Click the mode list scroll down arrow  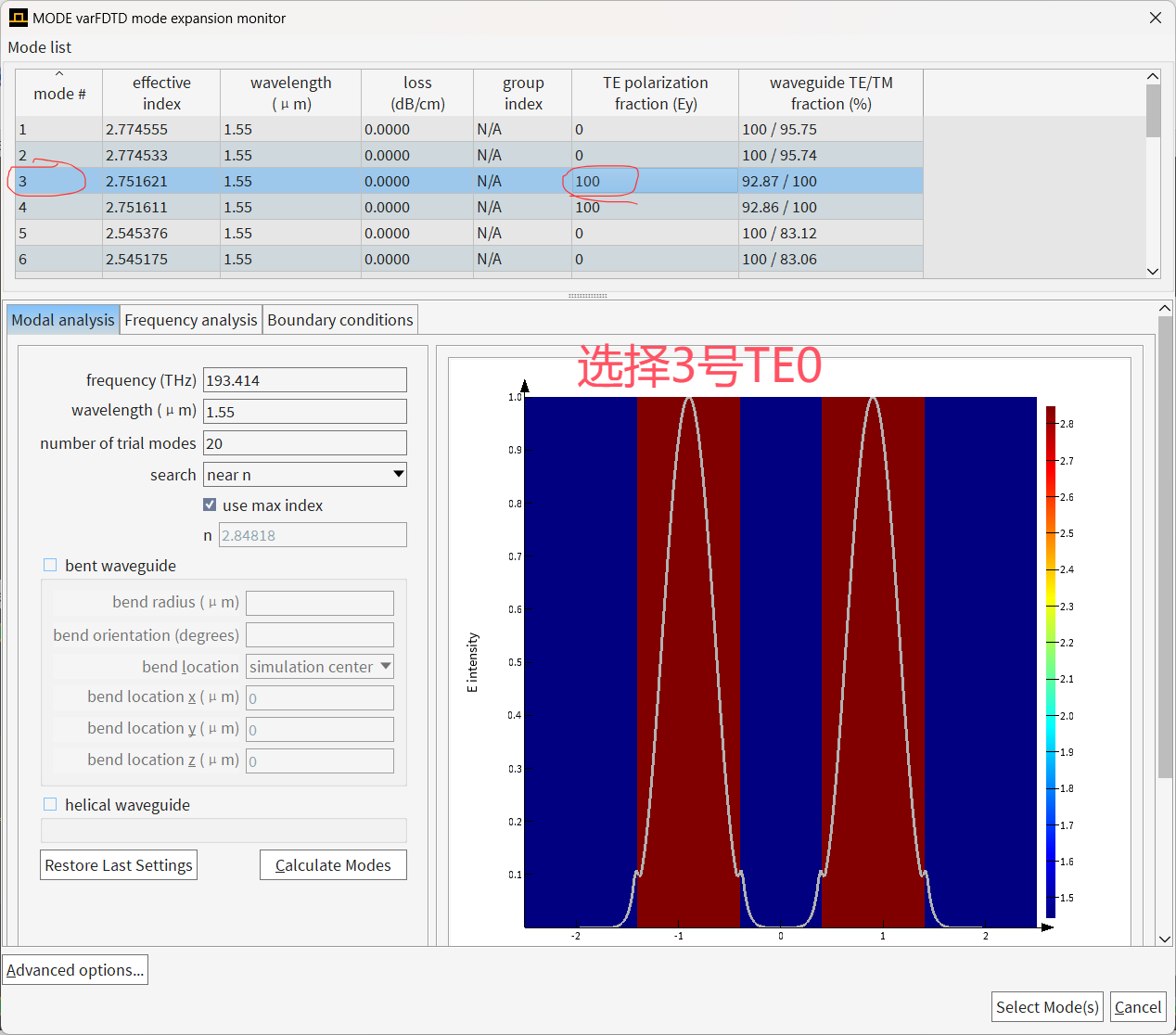click(x=1153, y=271)
